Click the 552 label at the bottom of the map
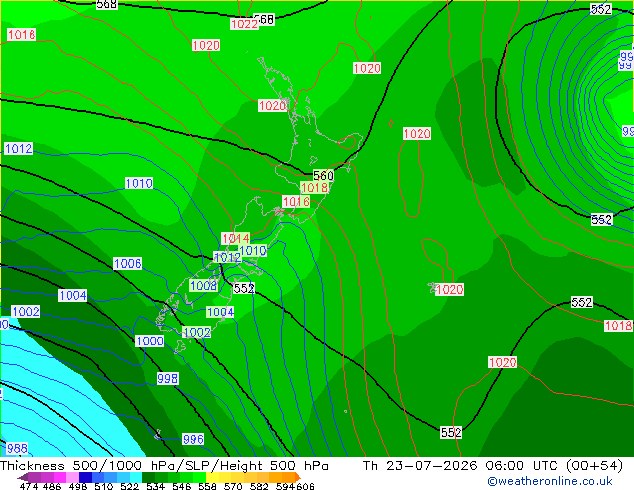 tap(451, 433)
